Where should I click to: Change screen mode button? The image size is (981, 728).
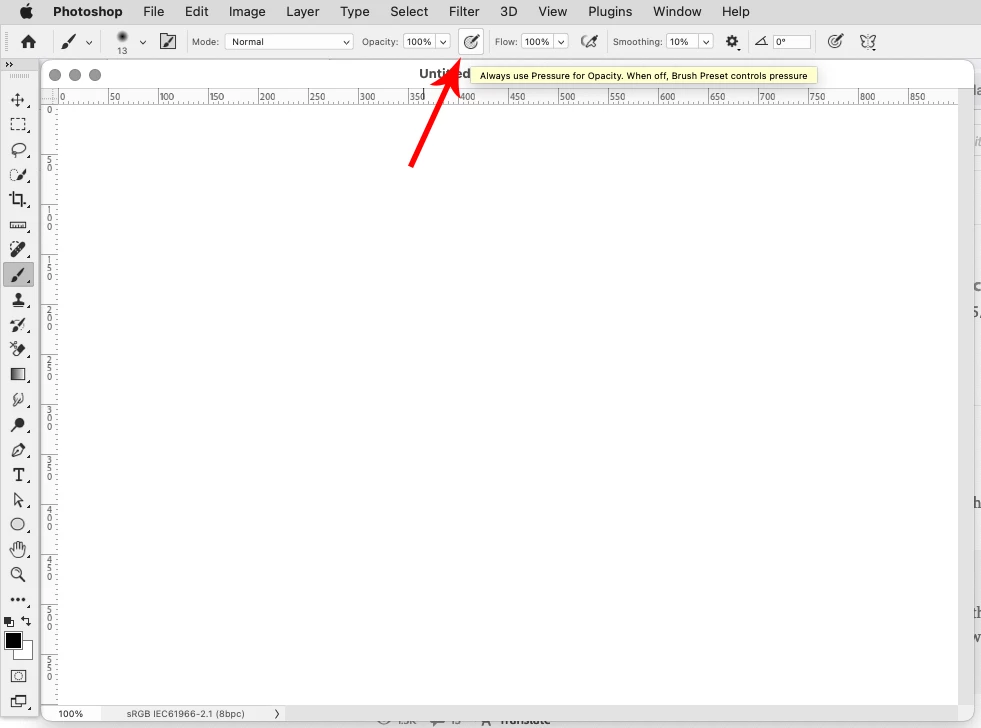(x=18, y=702)
